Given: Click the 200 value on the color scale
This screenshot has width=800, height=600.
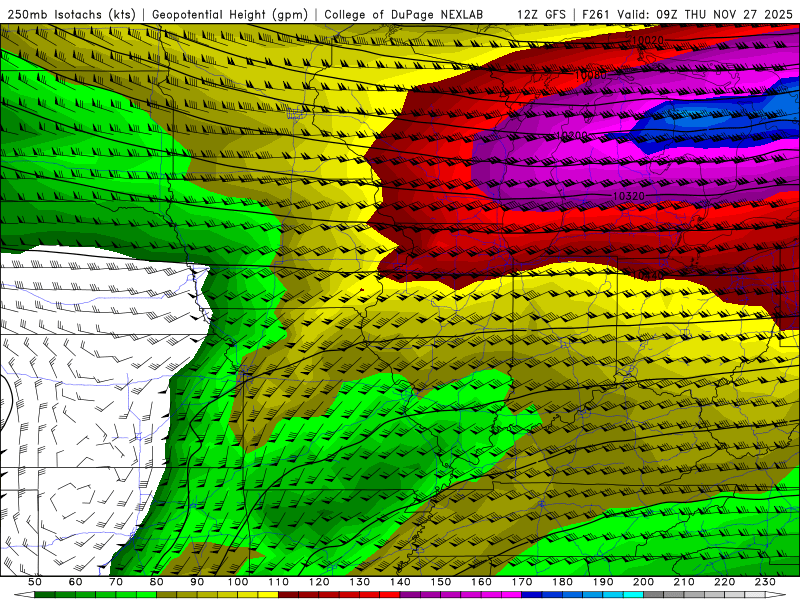Looking at the screenshot, I should click(643, 582).
